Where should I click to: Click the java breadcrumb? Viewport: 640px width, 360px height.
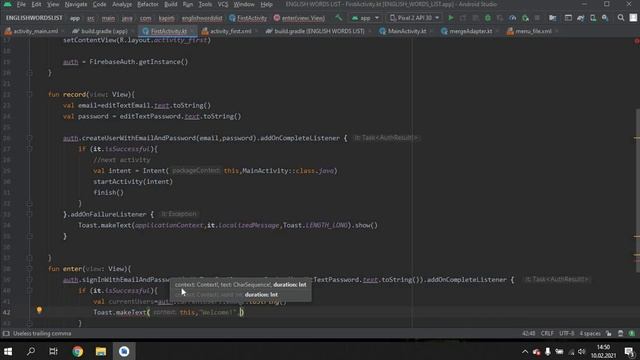point(127,18)
